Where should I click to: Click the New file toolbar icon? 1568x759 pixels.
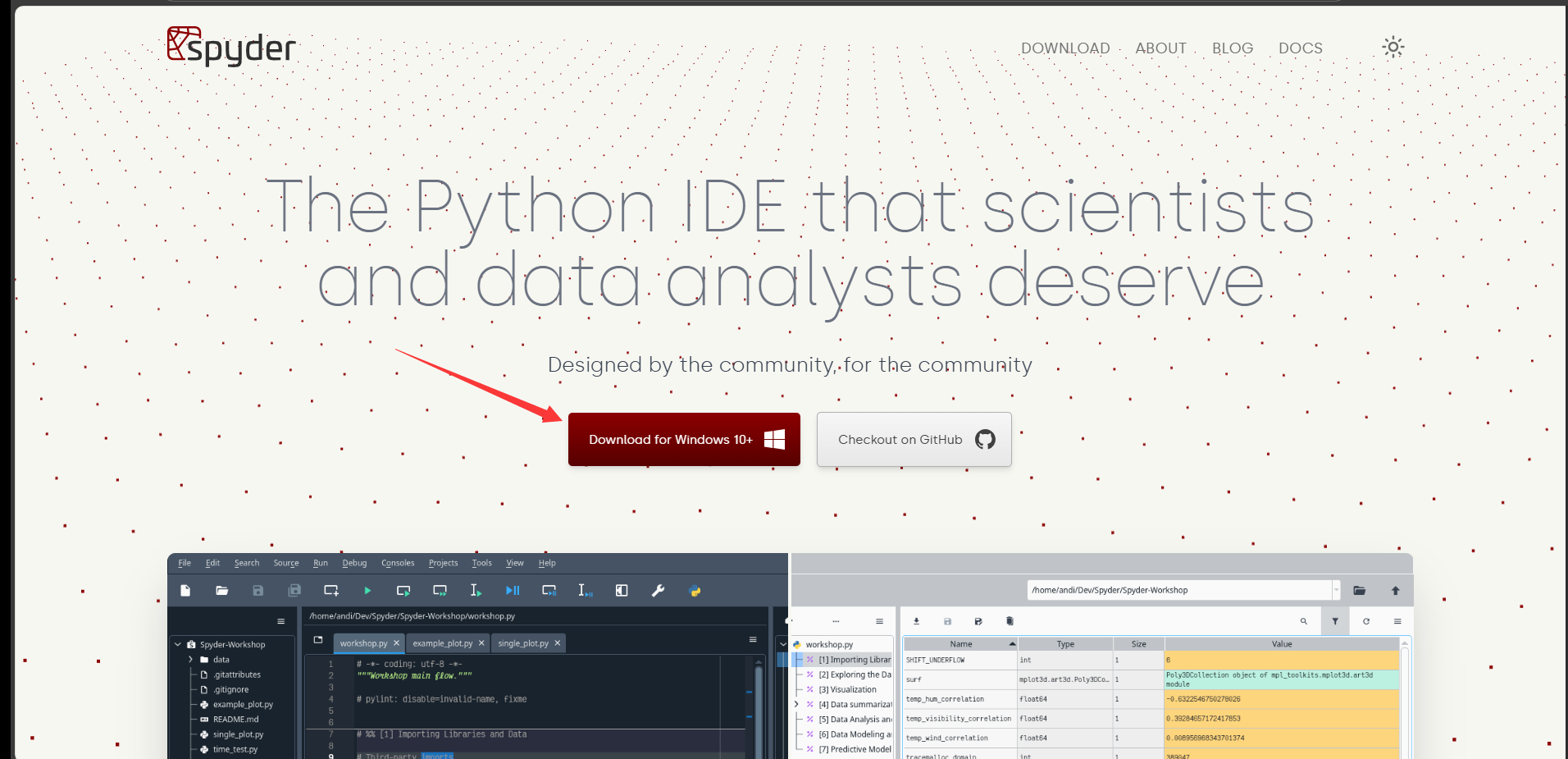pyautogui.click(x=185, y=590)
